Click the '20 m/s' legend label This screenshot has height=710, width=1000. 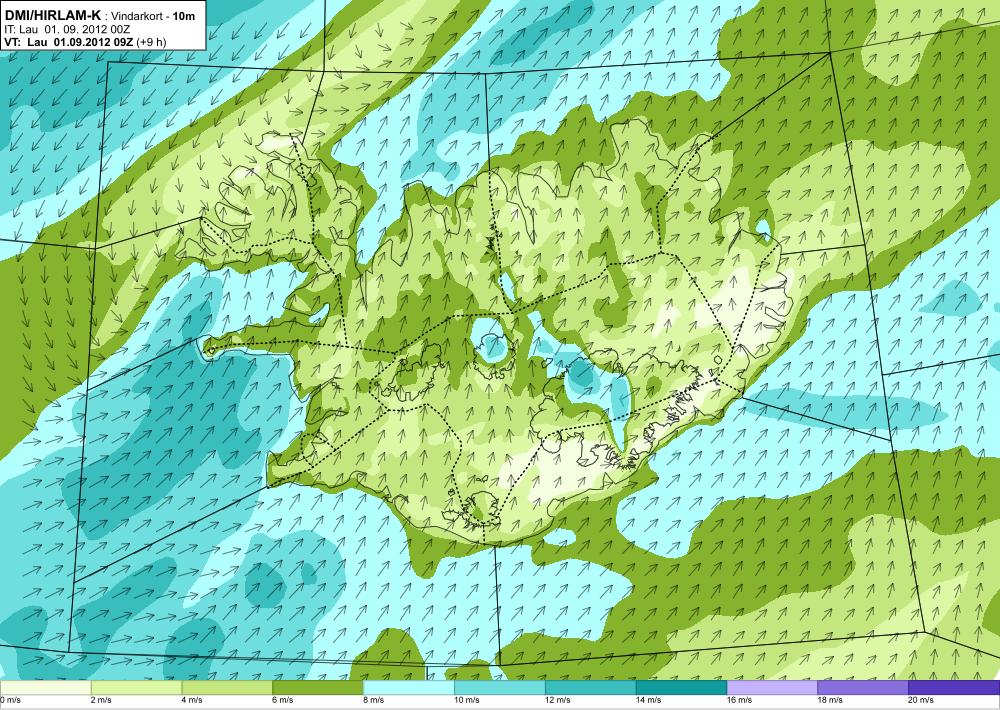923,700
